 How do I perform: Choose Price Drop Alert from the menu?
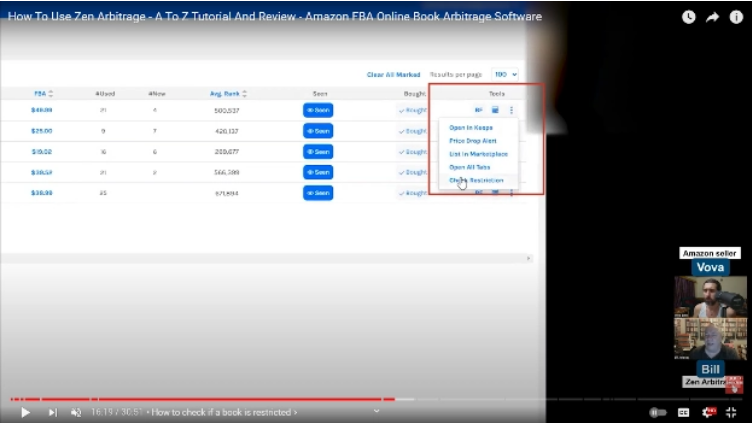[472, 141]
